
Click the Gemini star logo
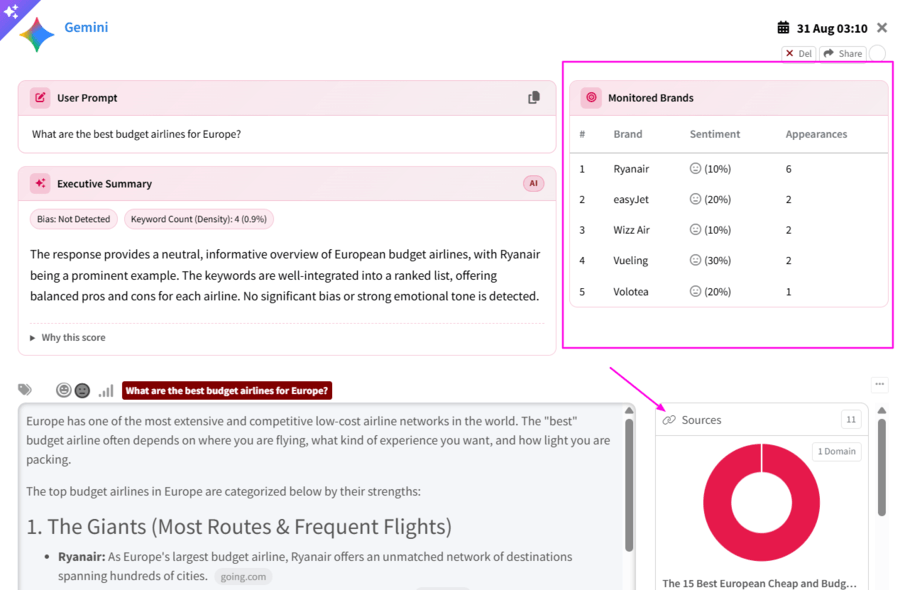tap(37, 34)
